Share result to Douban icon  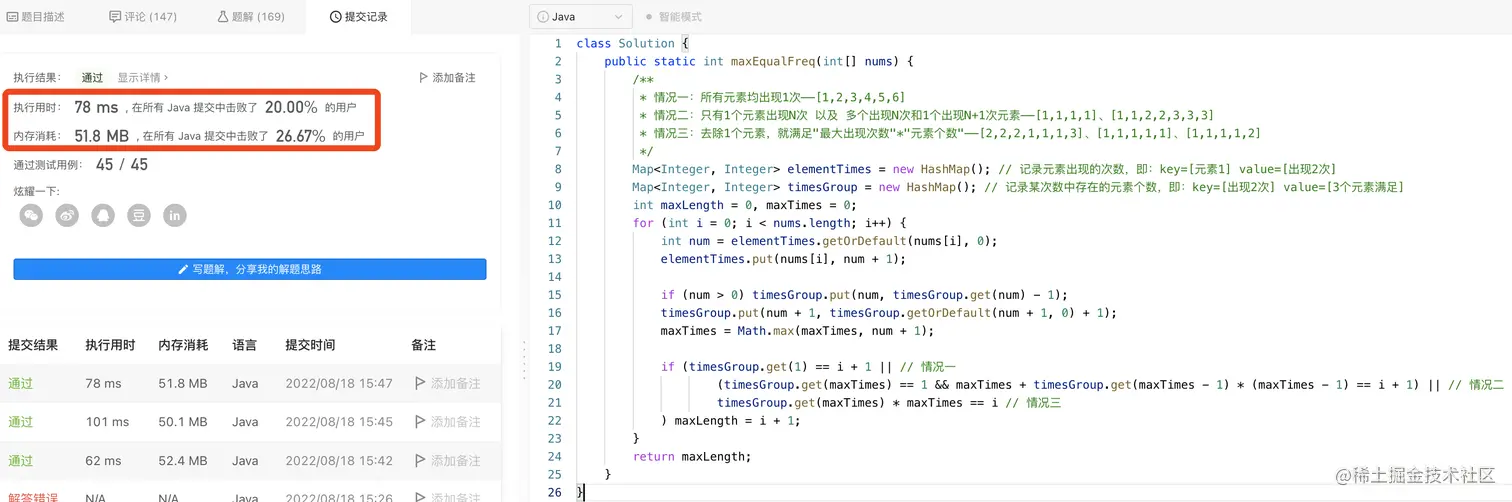[140, 215]
